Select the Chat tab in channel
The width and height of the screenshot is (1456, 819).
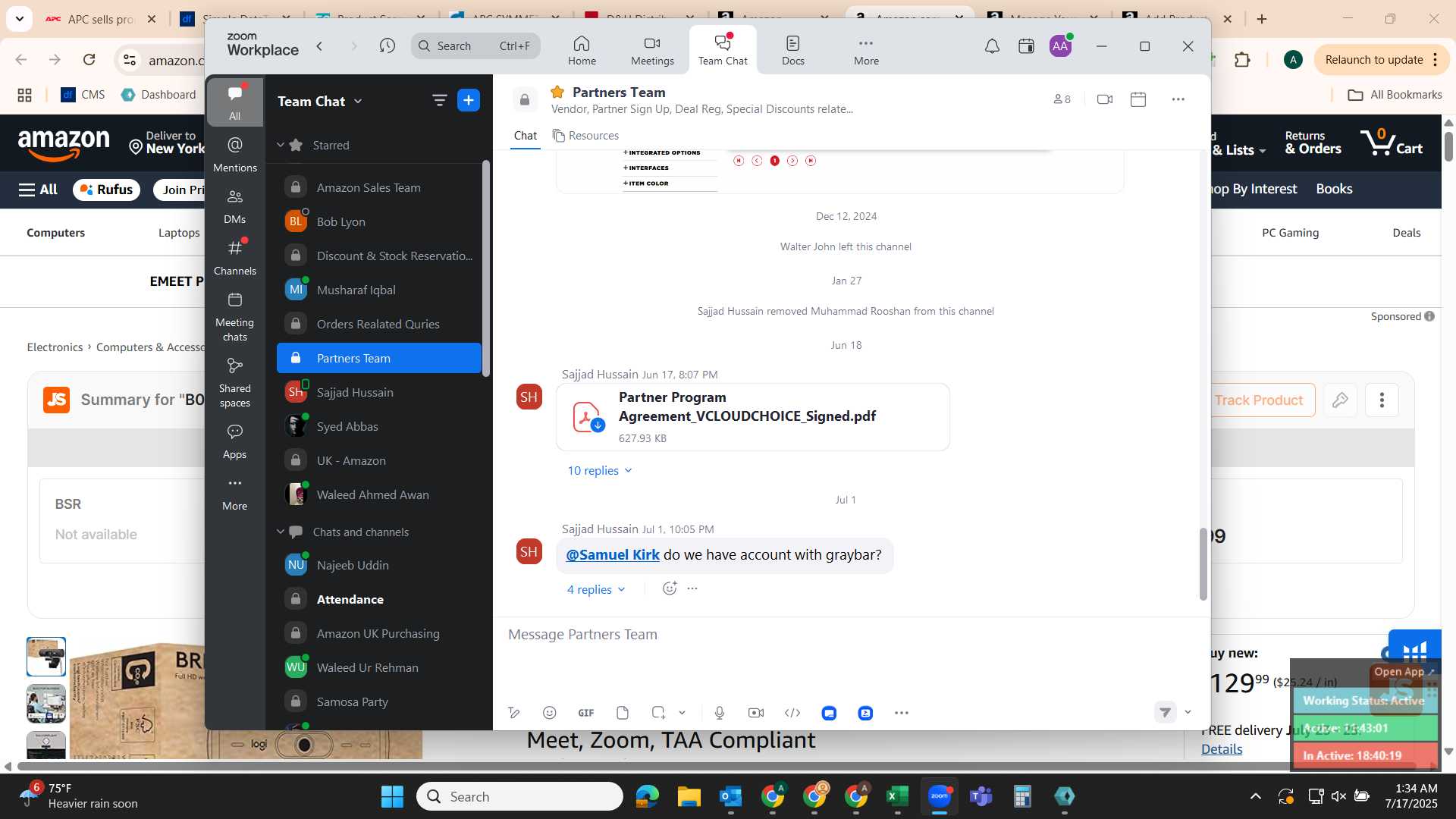coord(525,135)
